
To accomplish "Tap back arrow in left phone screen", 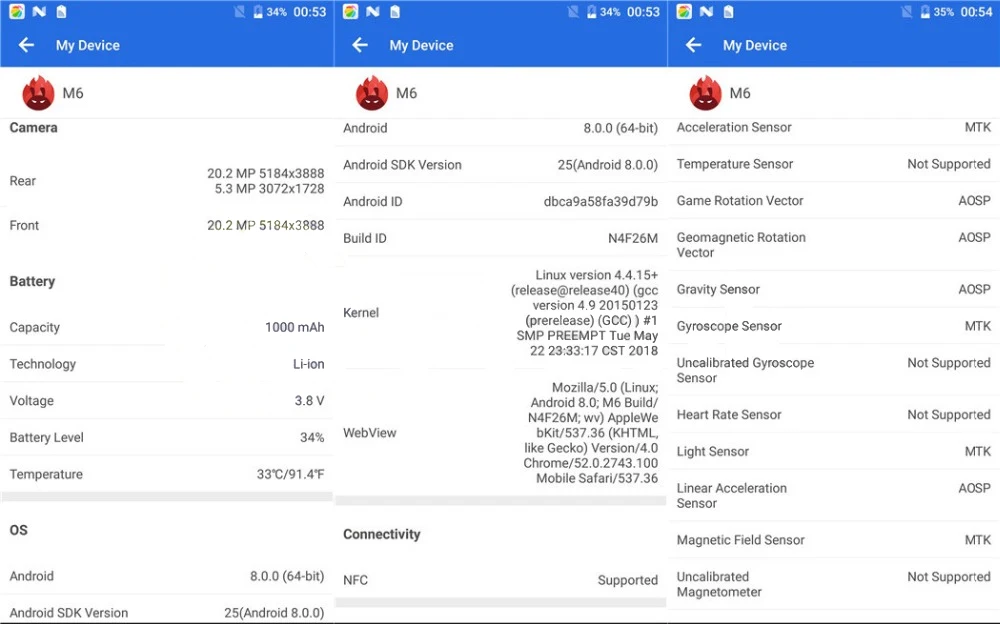I will tap(26, 45).
